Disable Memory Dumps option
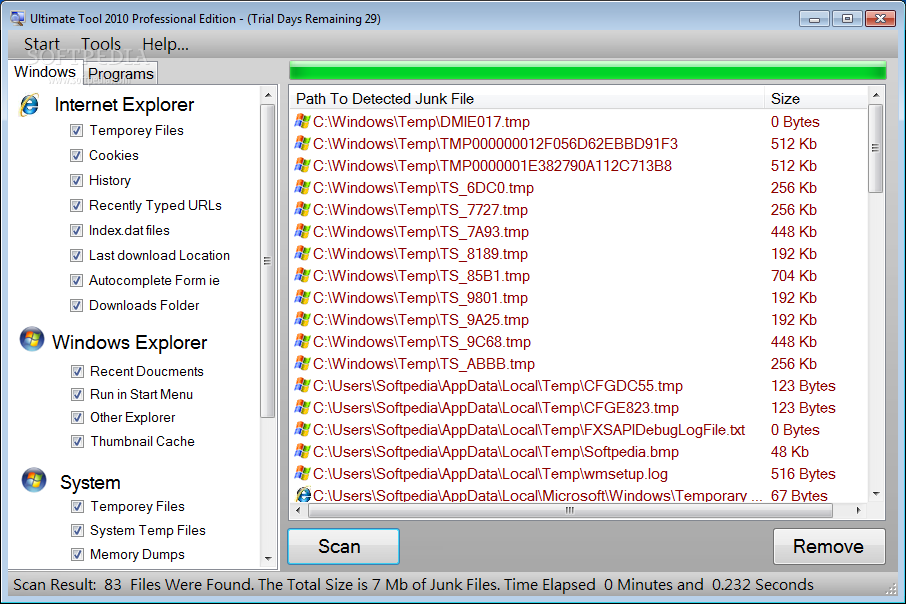The width and height of the screenshot is (906, 604). [x=77, y=555]
